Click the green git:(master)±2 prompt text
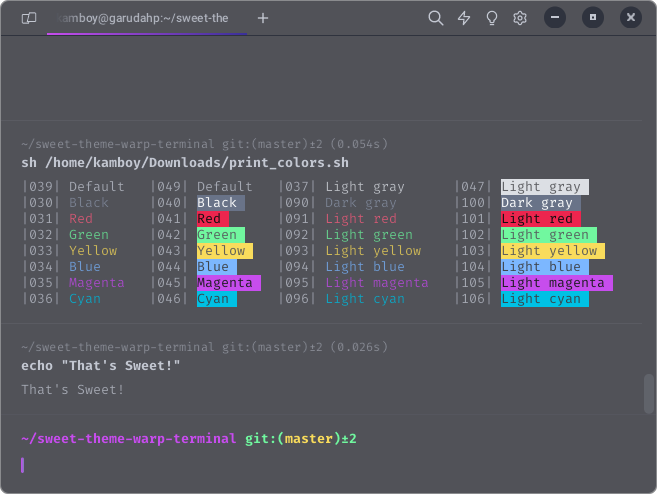The image size is (657, 494). [301, 439]
